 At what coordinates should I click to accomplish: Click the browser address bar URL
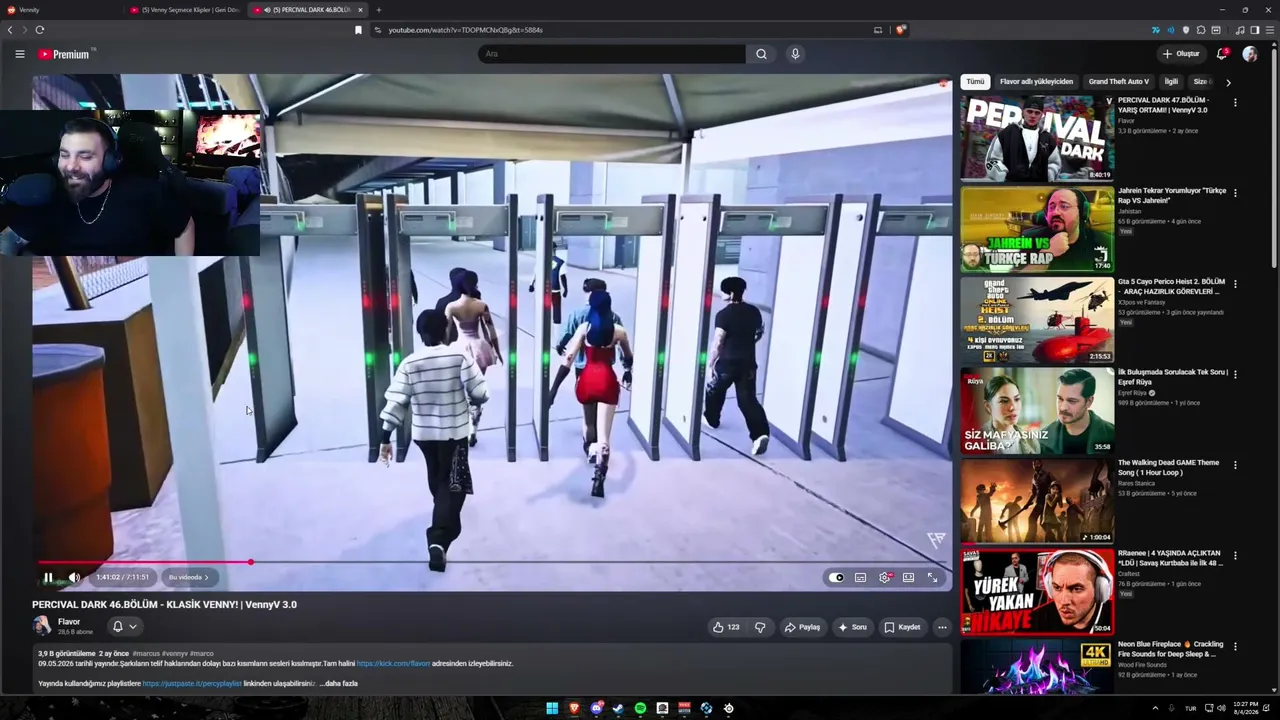click(x=466, y=30)
